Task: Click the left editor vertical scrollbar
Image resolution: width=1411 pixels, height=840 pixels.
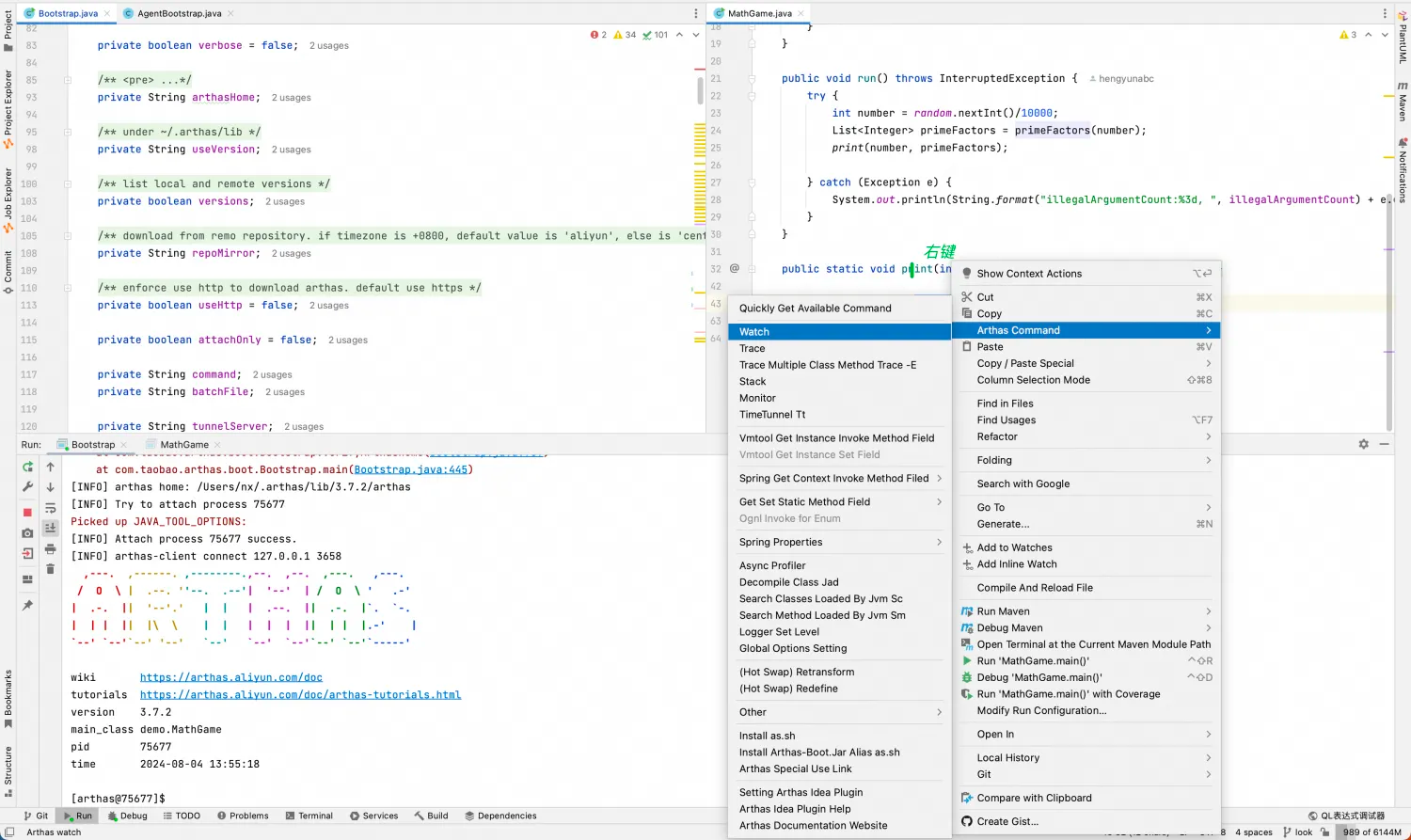Action: (700, 90)
